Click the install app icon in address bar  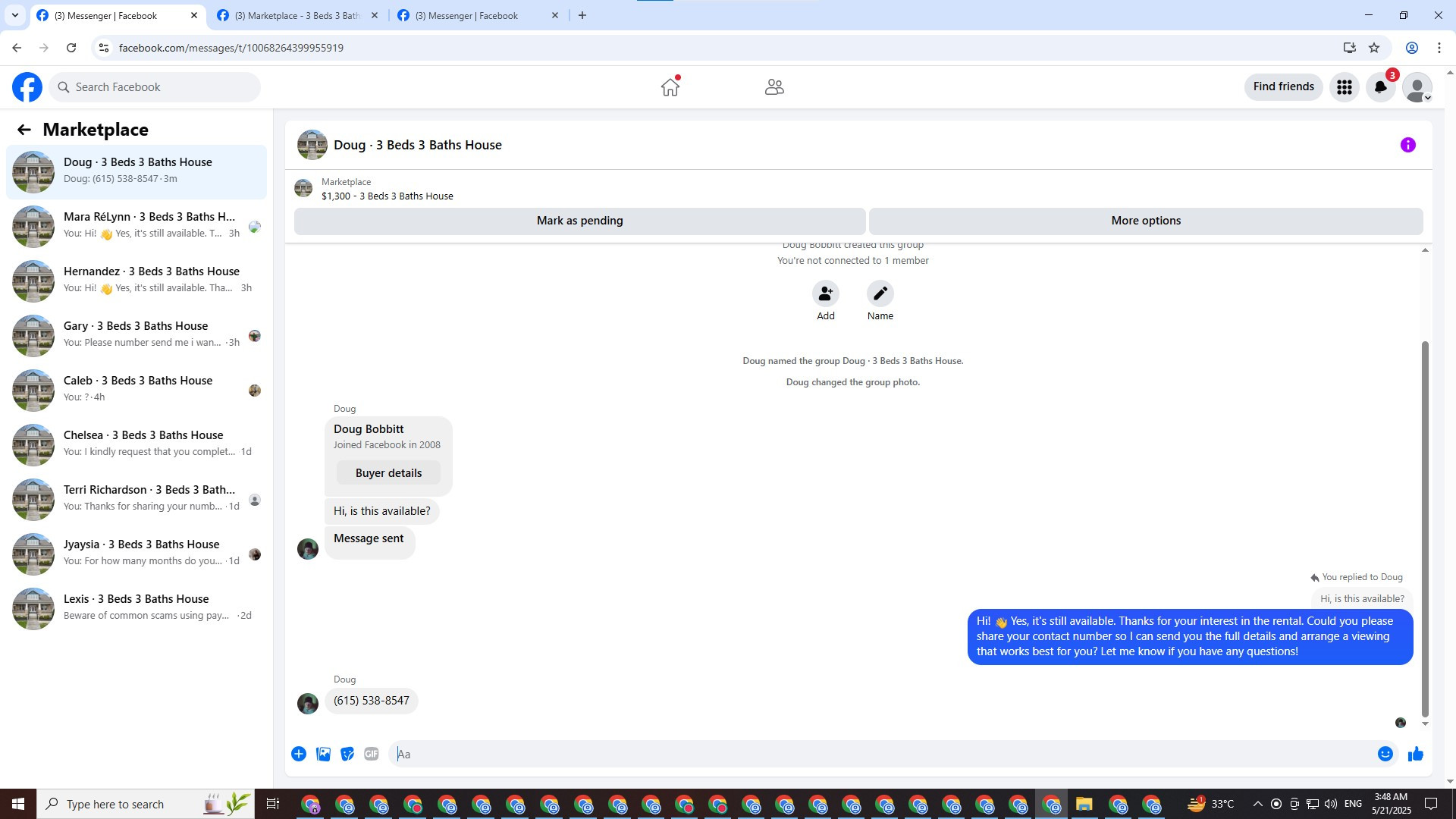click(1350, 48)
